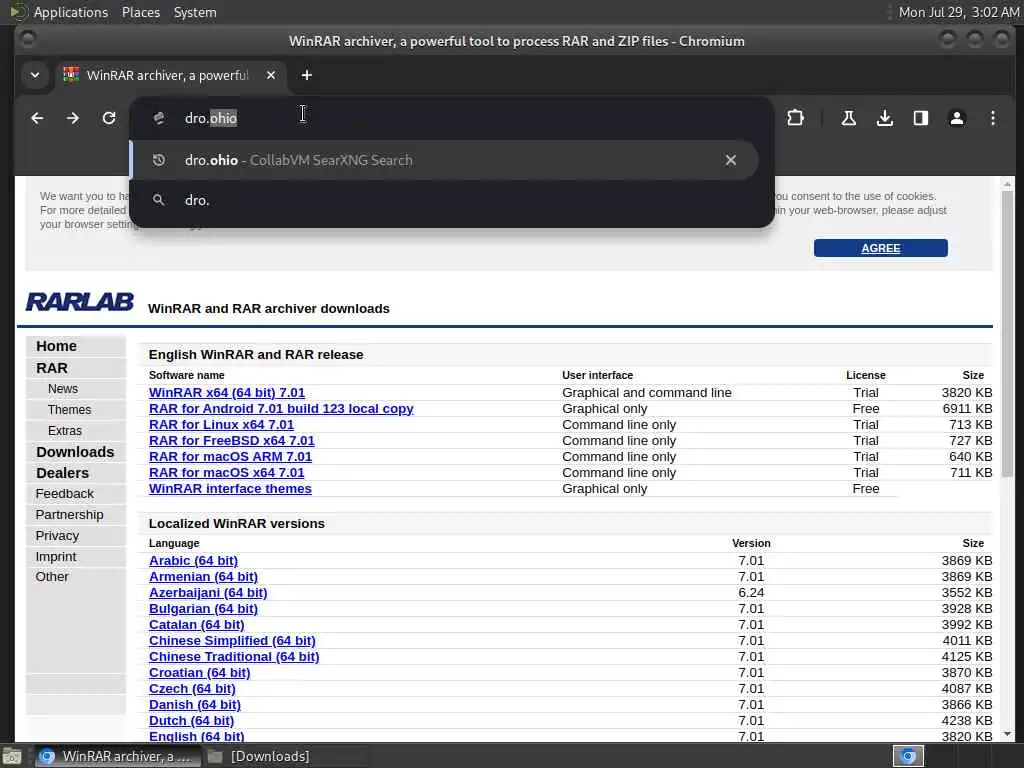Open the Extras sidebar link

coord(65,430)
